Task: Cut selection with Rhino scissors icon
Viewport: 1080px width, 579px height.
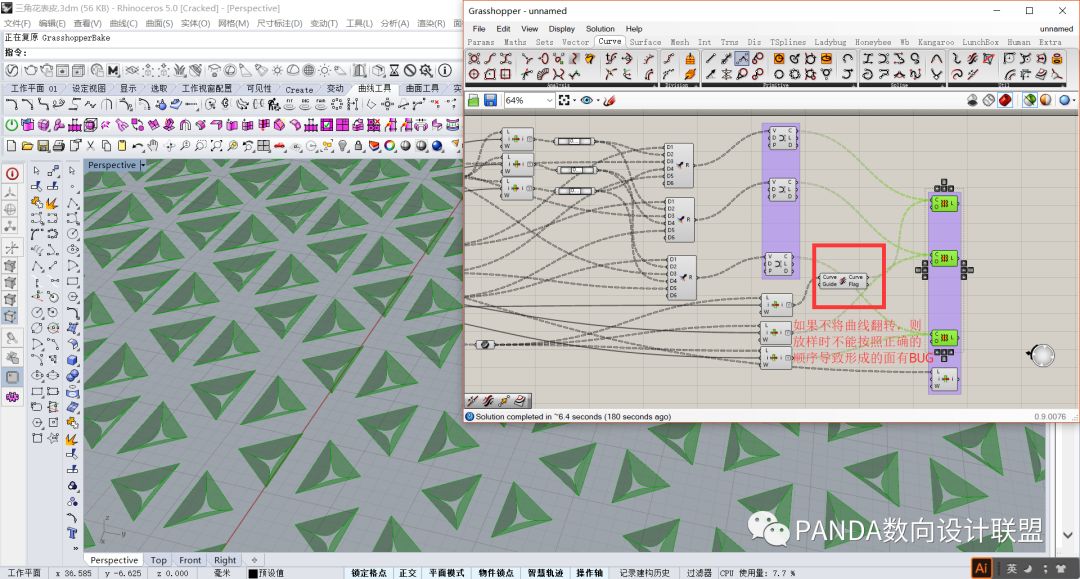Action: 90,146
